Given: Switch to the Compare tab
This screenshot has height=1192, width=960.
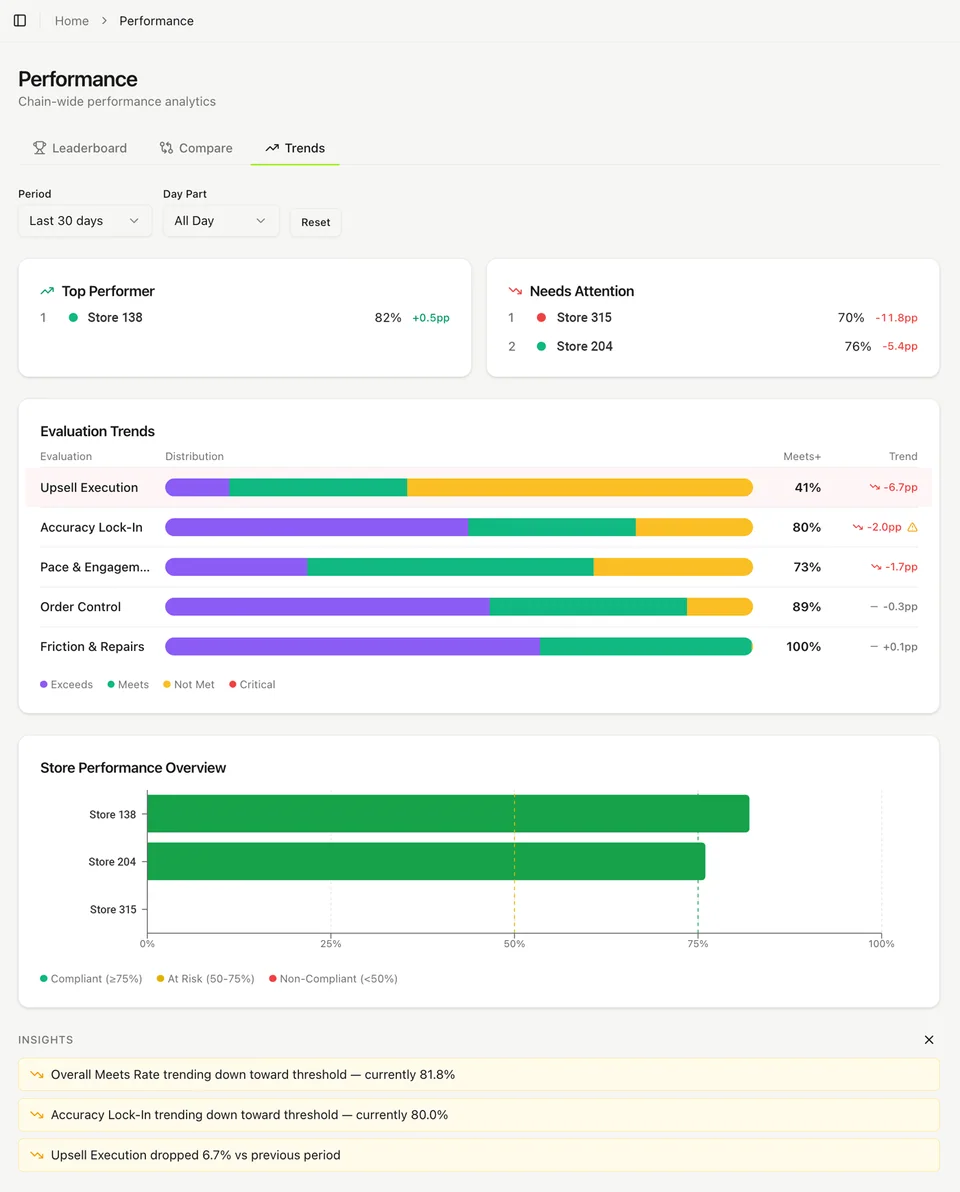Looking at the screenshot, I should point(196,147).
